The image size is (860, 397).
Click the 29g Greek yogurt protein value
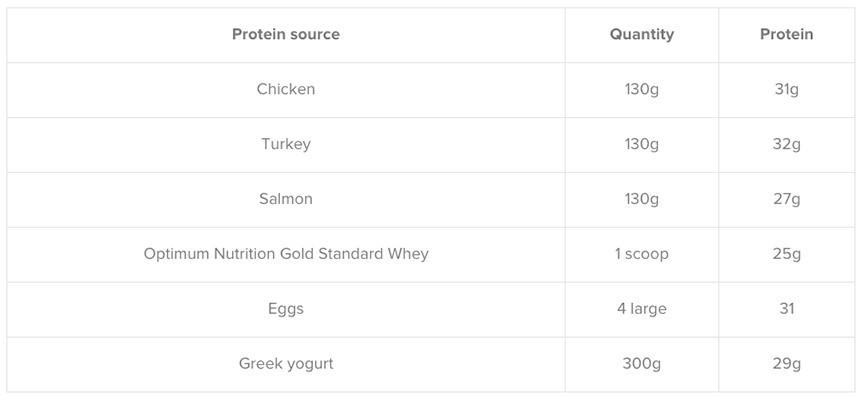[x=787, y=364]
